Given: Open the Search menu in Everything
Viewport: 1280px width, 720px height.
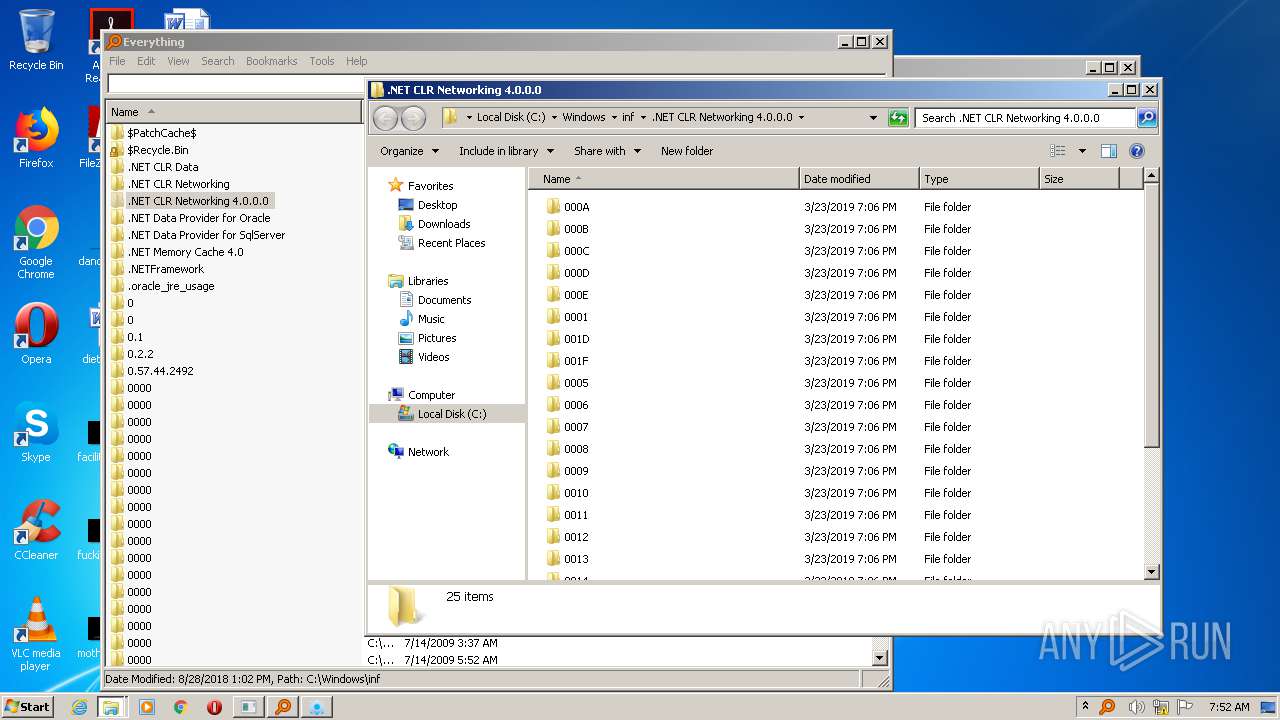Looking at the screenshot, I should 218,61.
